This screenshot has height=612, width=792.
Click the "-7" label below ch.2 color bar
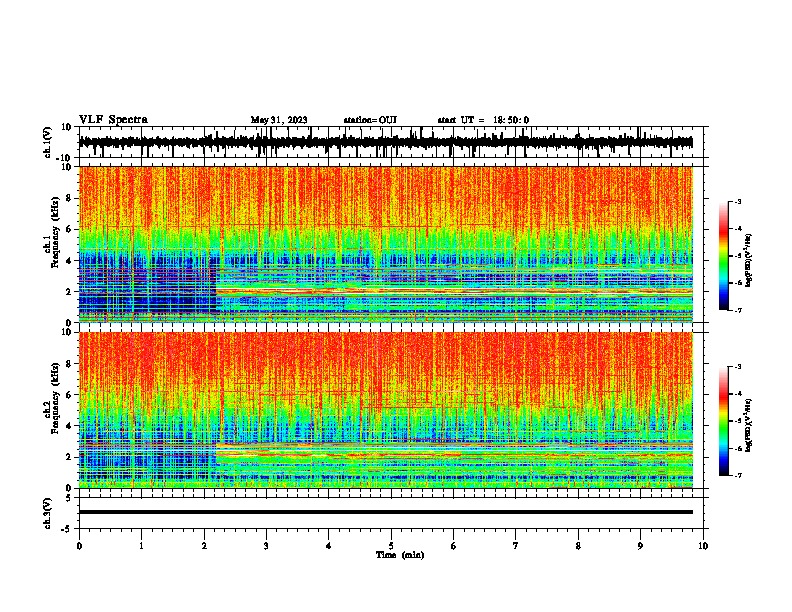[x=738, y=475]
